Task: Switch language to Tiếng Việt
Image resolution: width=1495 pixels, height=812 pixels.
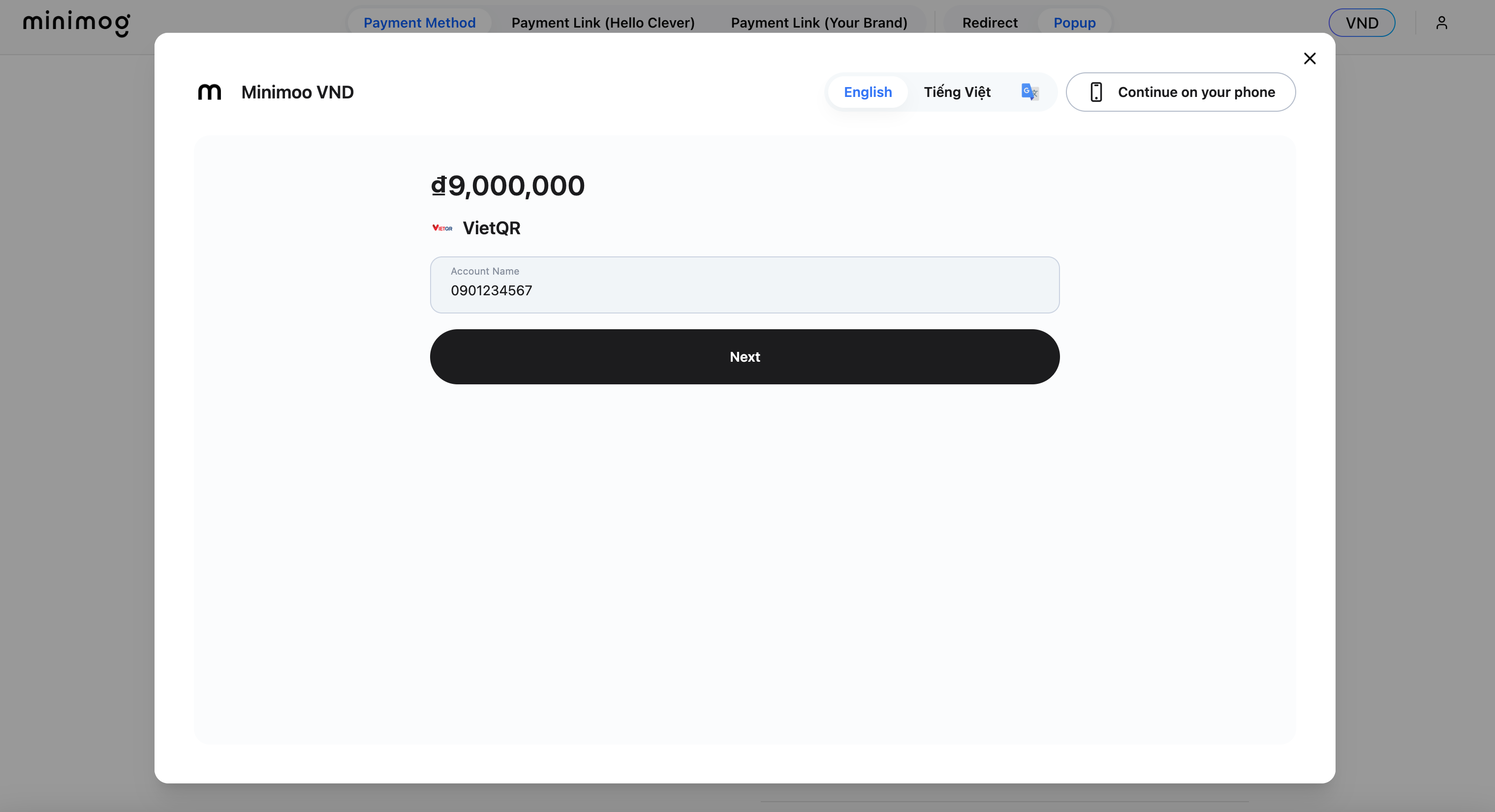Action: [957, 93]
